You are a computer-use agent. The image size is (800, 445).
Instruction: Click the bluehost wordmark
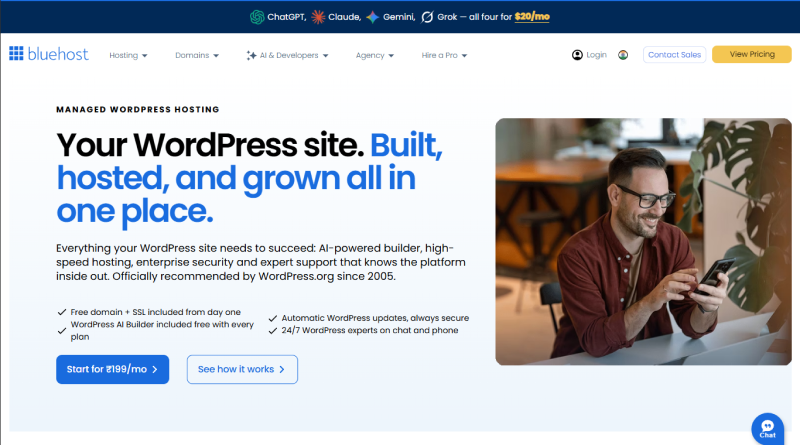tap(58, 54)
